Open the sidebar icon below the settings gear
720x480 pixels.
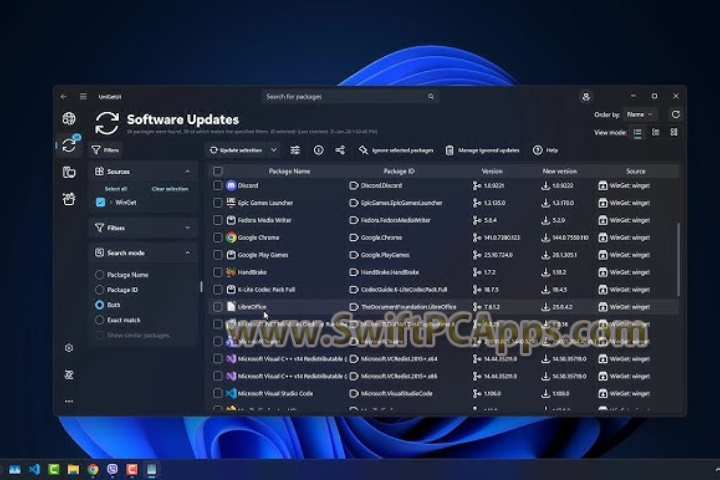[69, 375]
